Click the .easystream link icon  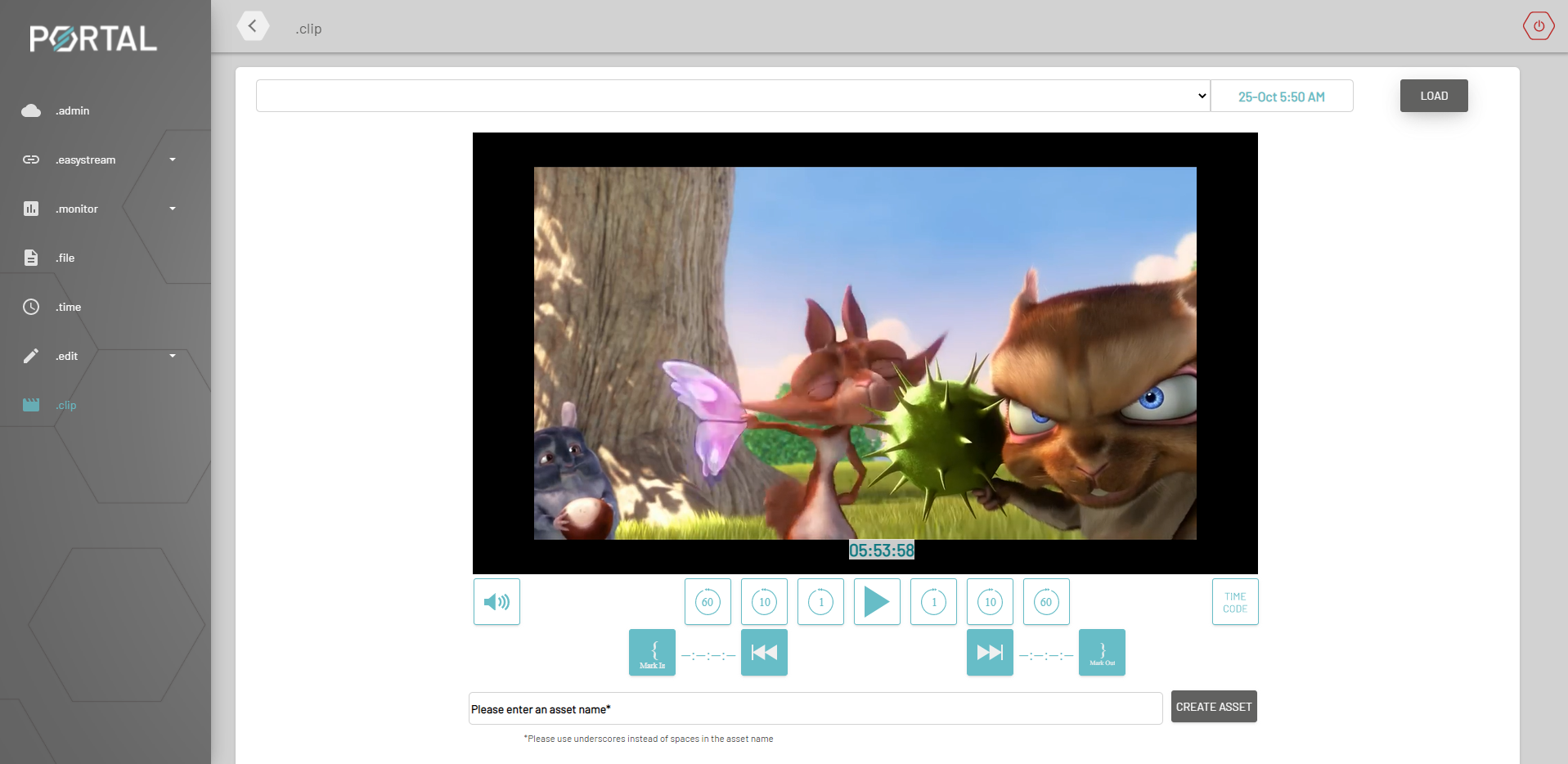coord(30,160)
